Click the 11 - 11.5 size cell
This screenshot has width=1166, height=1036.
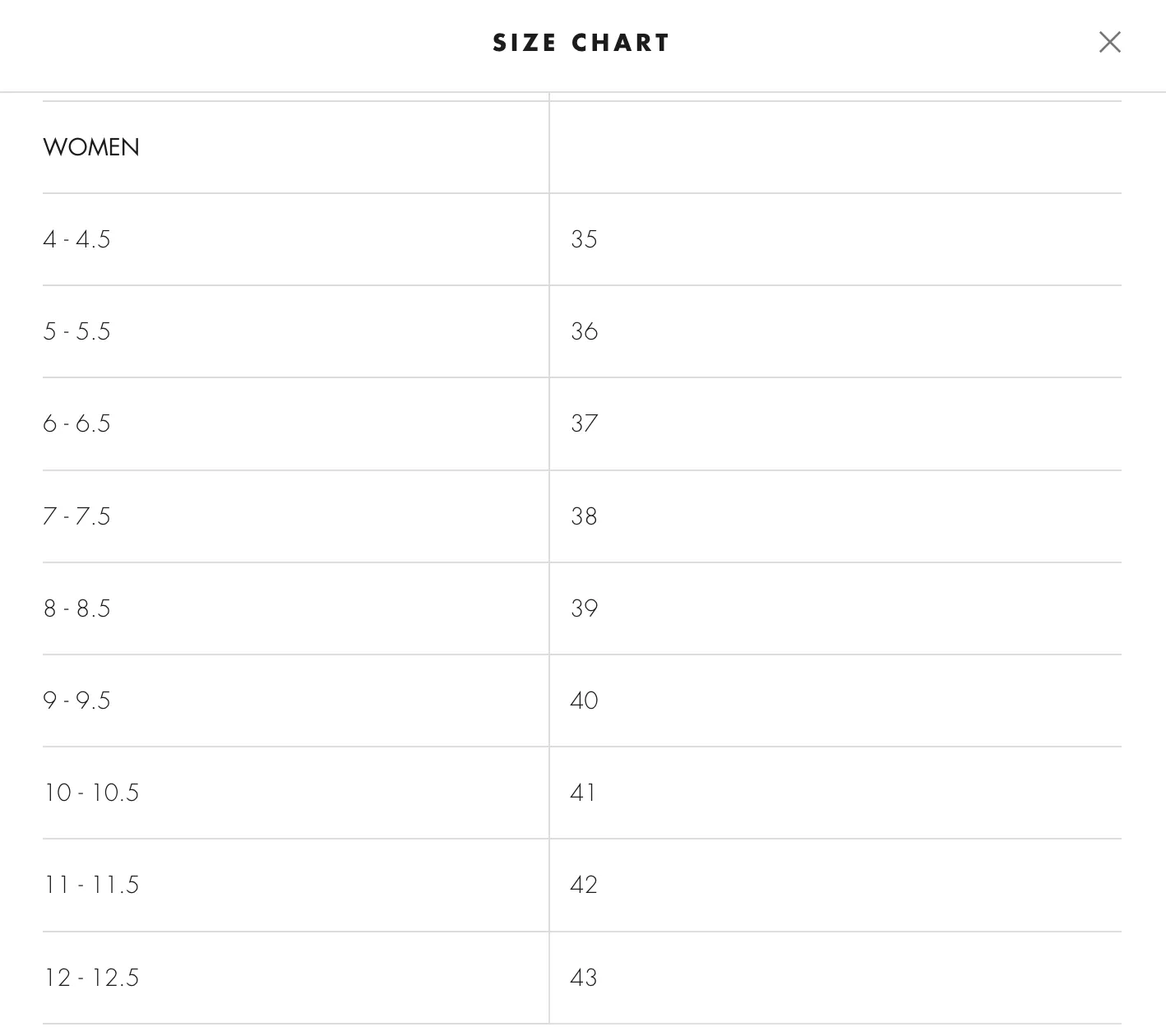[295, 886]
